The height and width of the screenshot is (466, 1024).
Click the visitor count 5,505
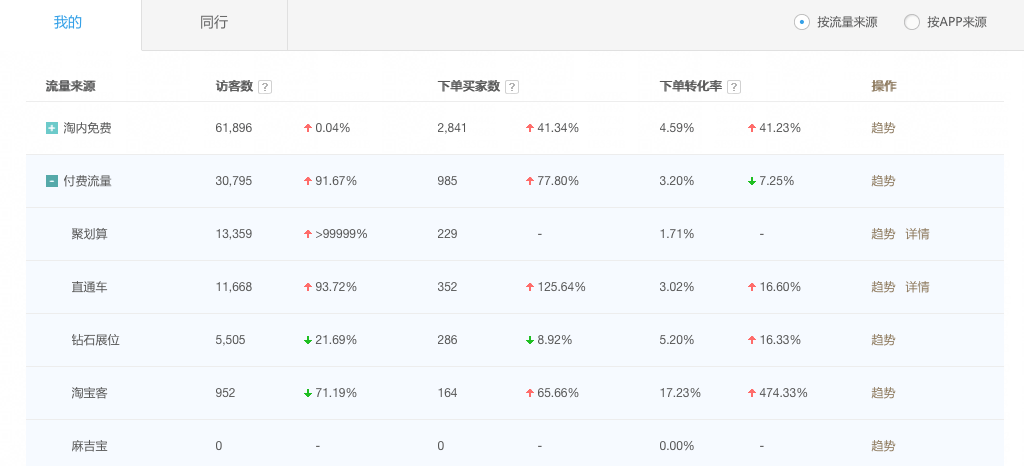[230, 340]
